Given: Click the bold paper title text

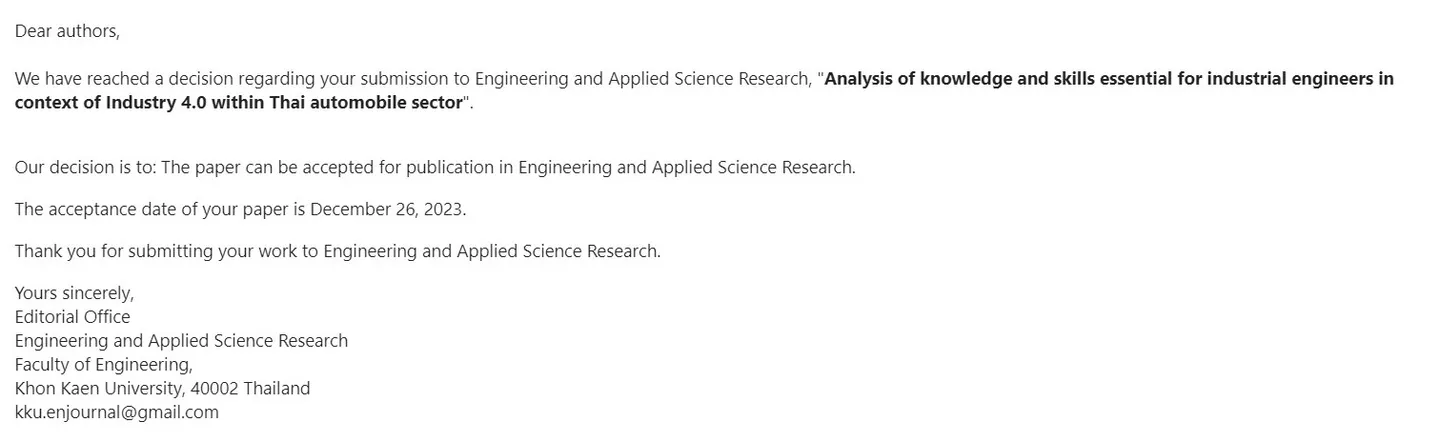Looking at the screenshot, I should point(704,90).
